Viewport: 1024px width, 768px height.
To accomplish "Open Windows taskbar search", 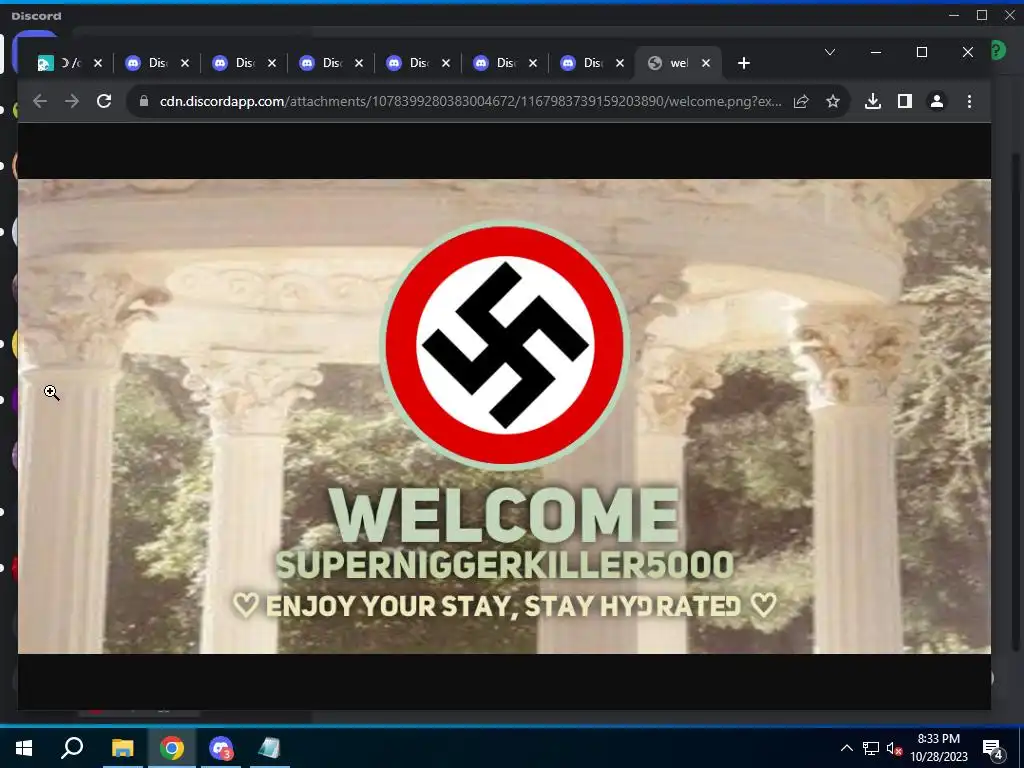I will pos(72,748).
